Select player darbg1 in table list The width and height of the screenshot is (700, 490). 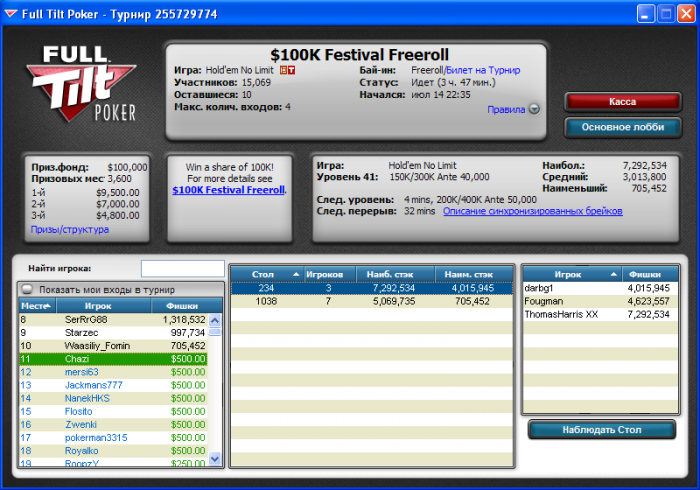[600, 288]
